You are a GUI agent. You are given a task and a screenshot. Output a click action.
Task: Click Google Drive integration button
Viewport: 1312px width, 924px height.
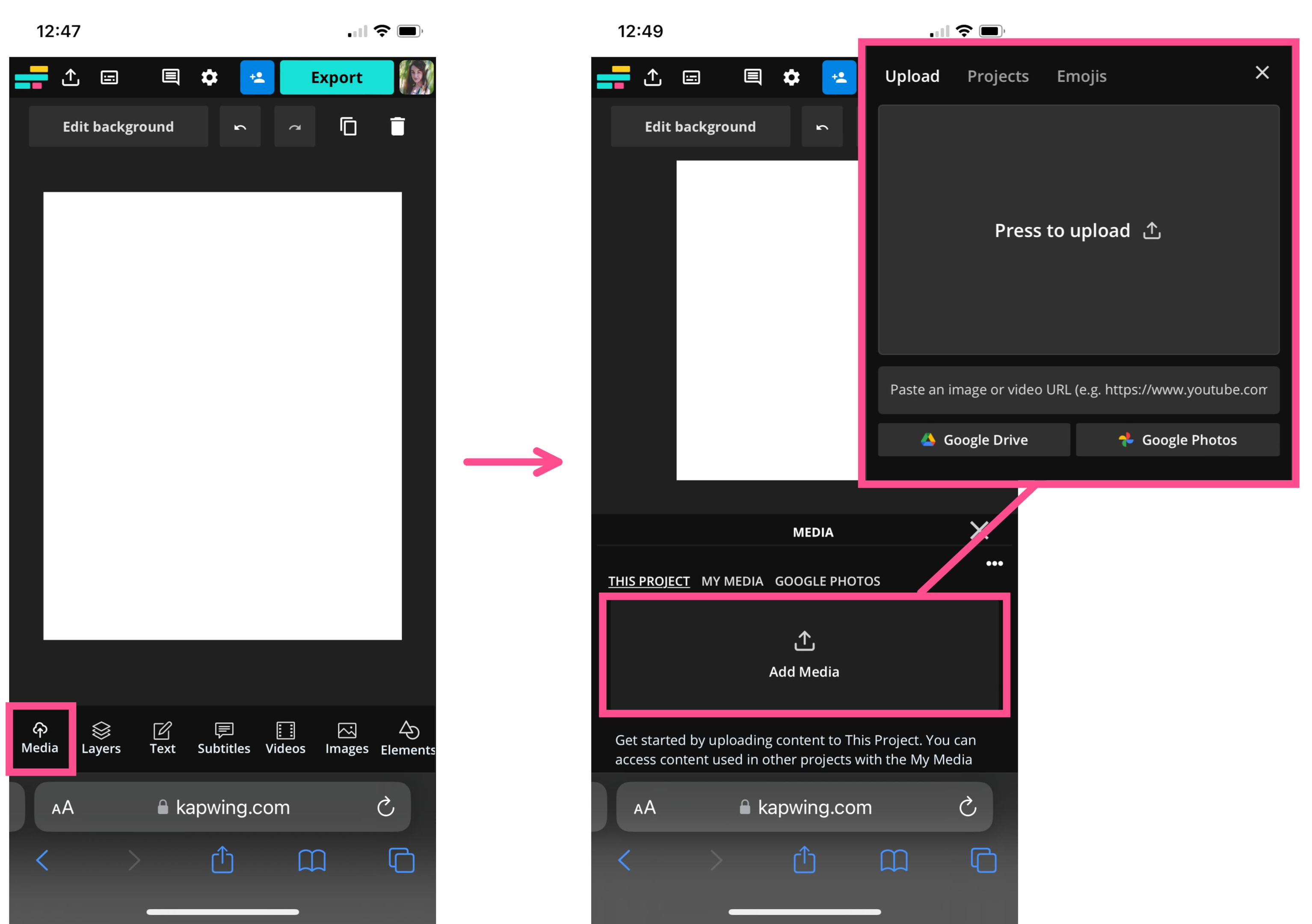point(973,439)
